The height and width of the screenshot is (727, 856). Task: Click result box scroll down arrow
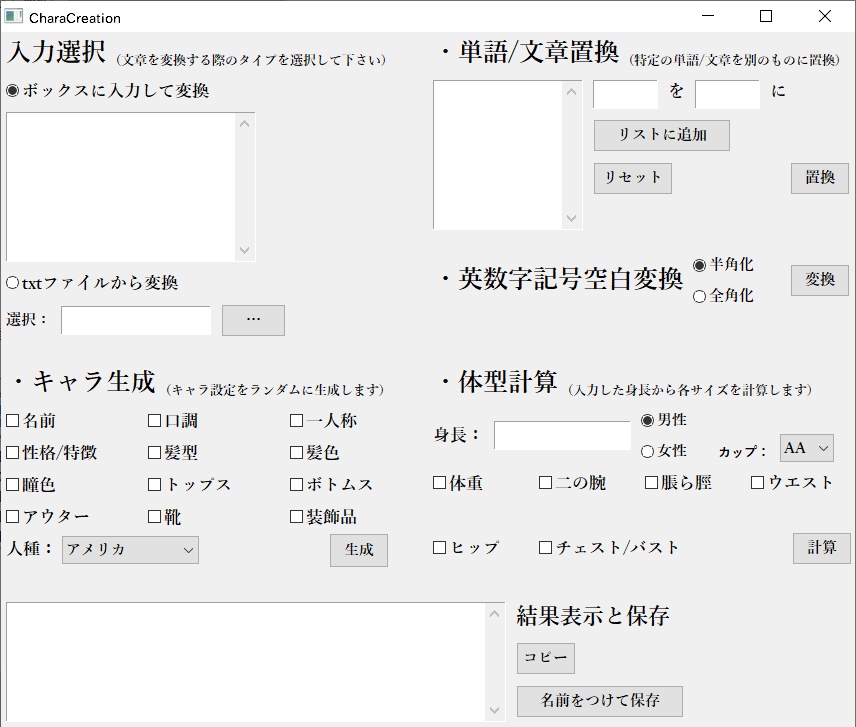[x=495, y=710]
